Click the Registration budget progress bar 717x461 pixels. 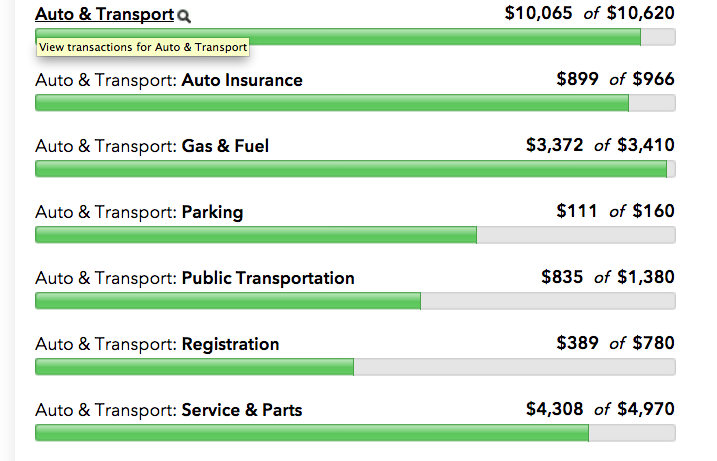pos(355,366)
